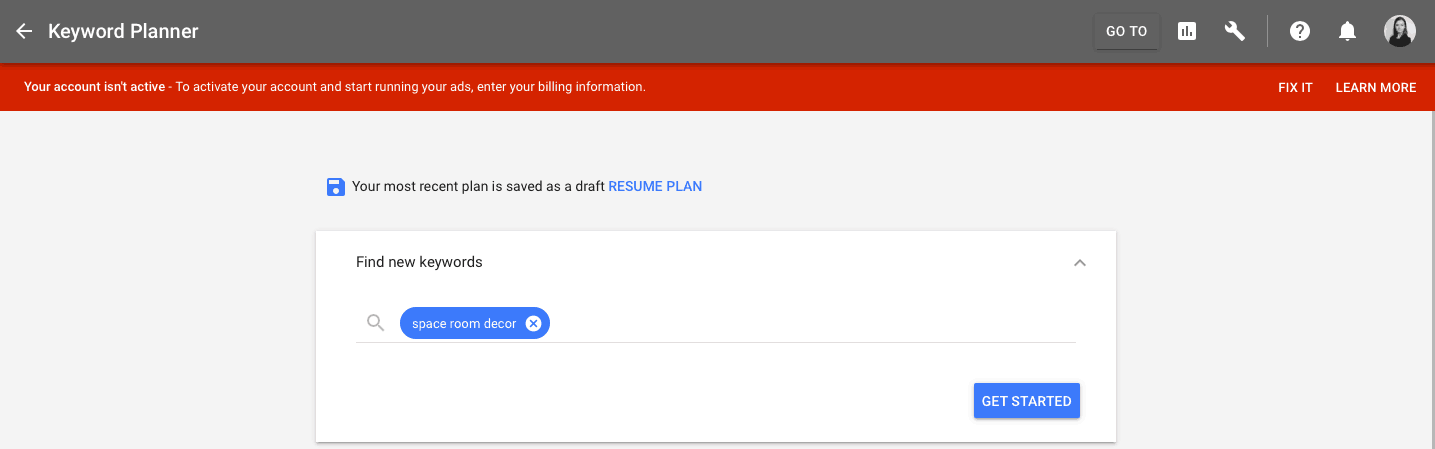Click the 'Find new keywords' heading
This screenshot has width=1435, height=449.
(419, 262)
